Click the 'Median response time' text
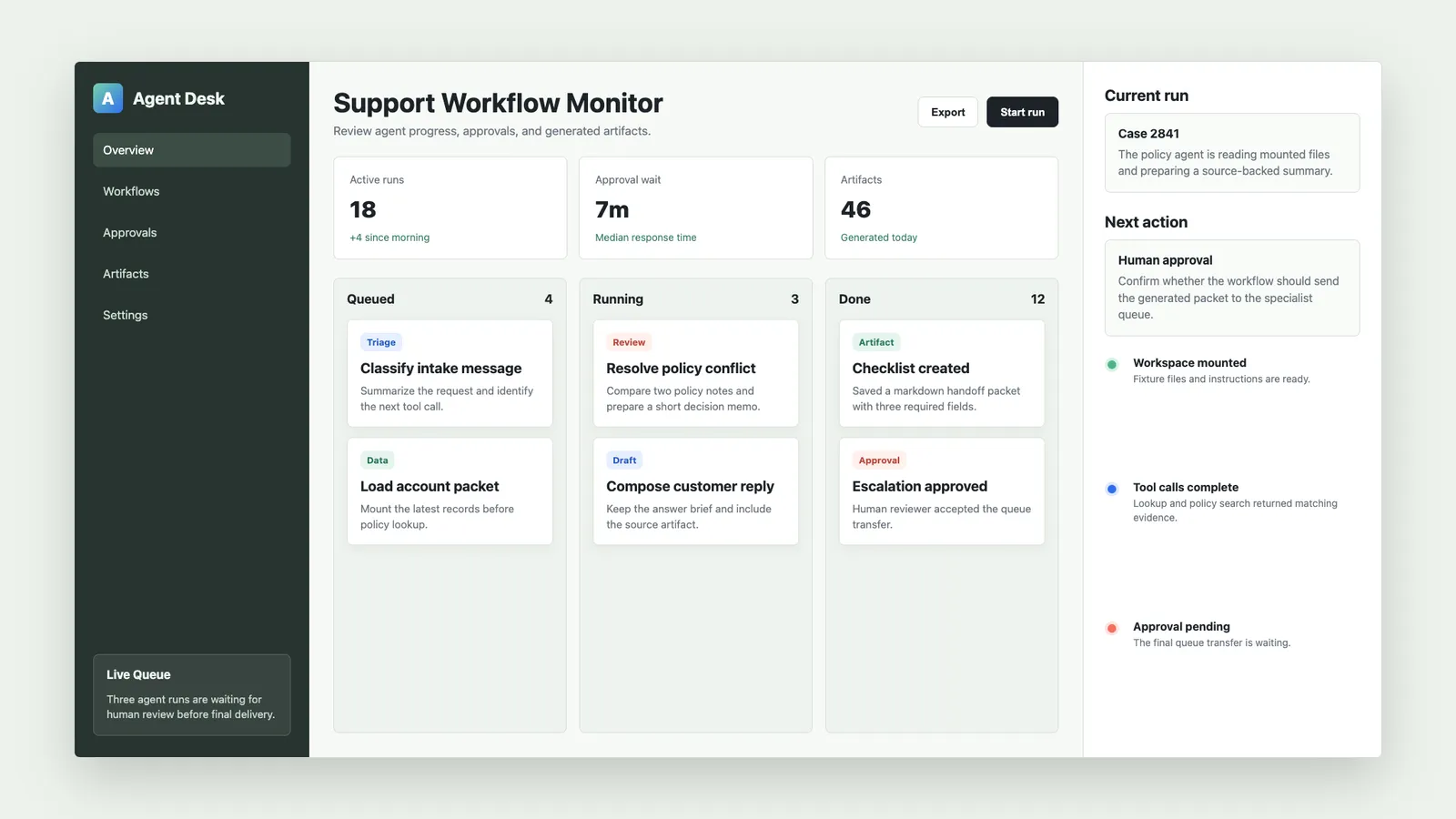The height and width of the screenshot is (819, 1456). pyautogui.click(x=646, y=238)
